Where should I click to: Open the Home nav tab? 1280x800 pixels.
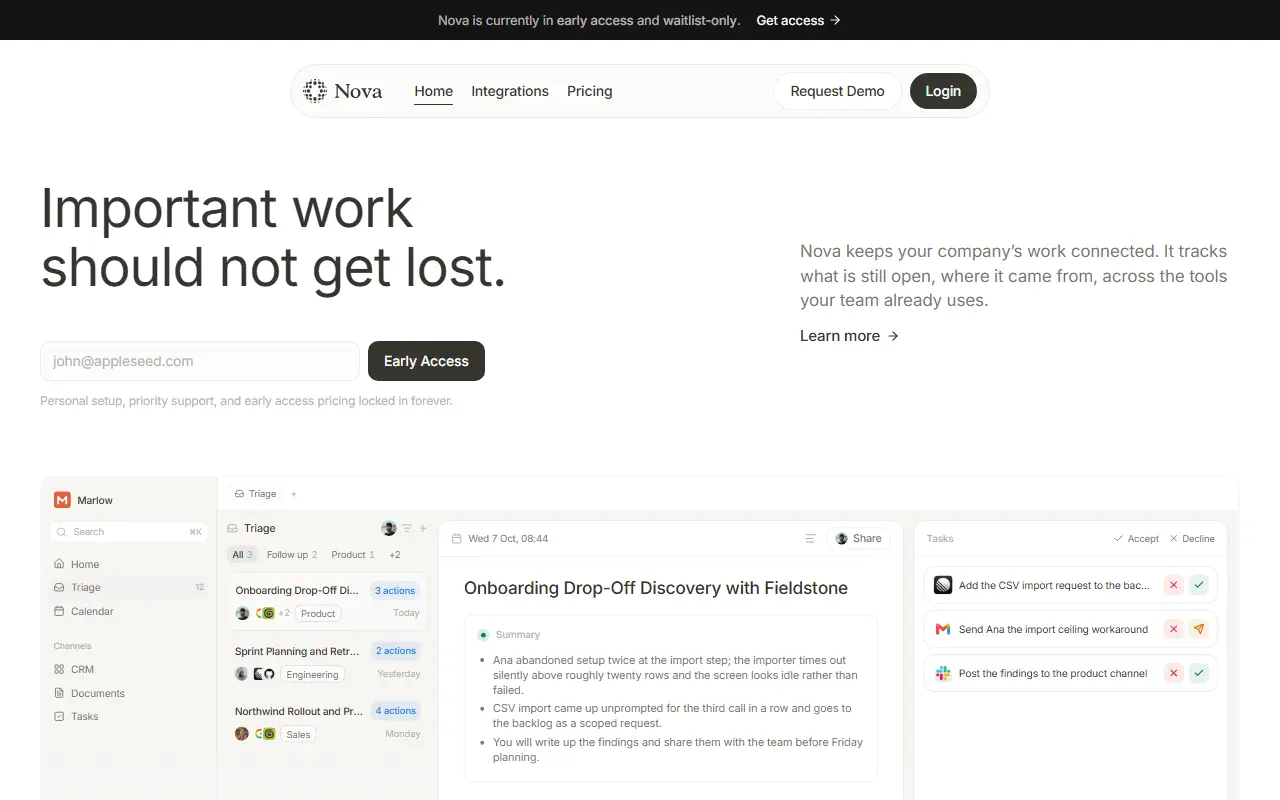434,91
